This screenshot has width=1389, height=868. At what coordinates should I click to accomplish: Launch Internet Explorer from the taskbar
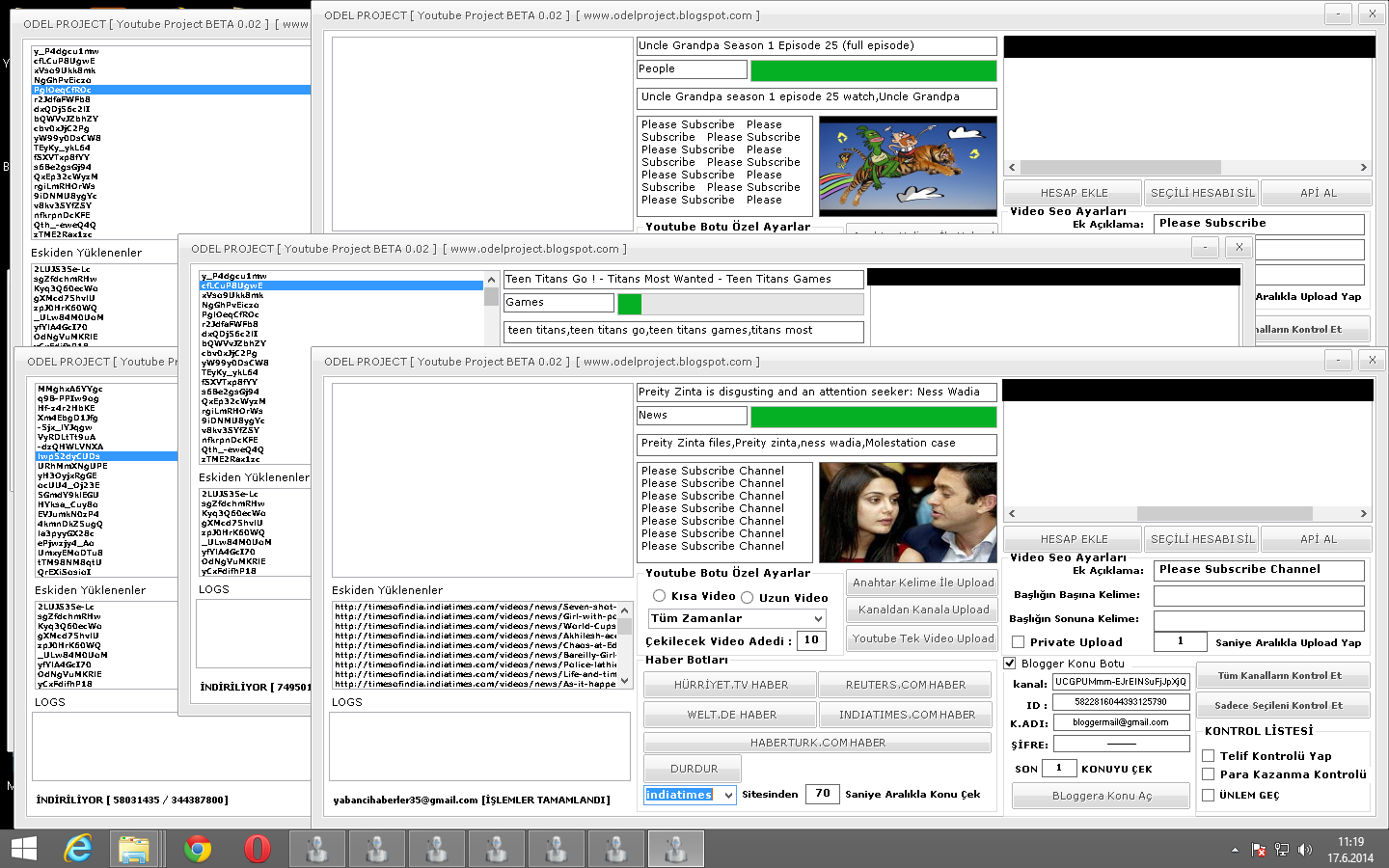pyautogui.click(x=77, y=849)
